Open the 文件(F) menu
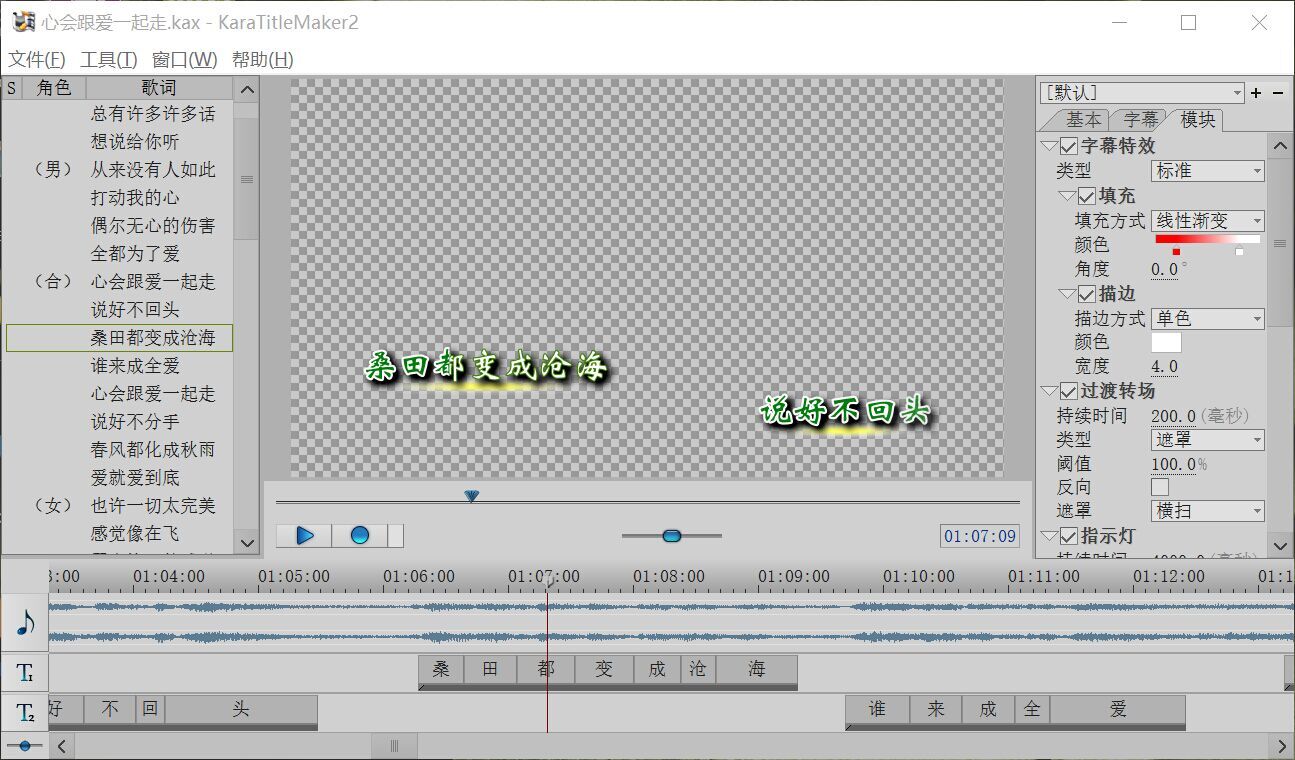 tap(37, 59)
